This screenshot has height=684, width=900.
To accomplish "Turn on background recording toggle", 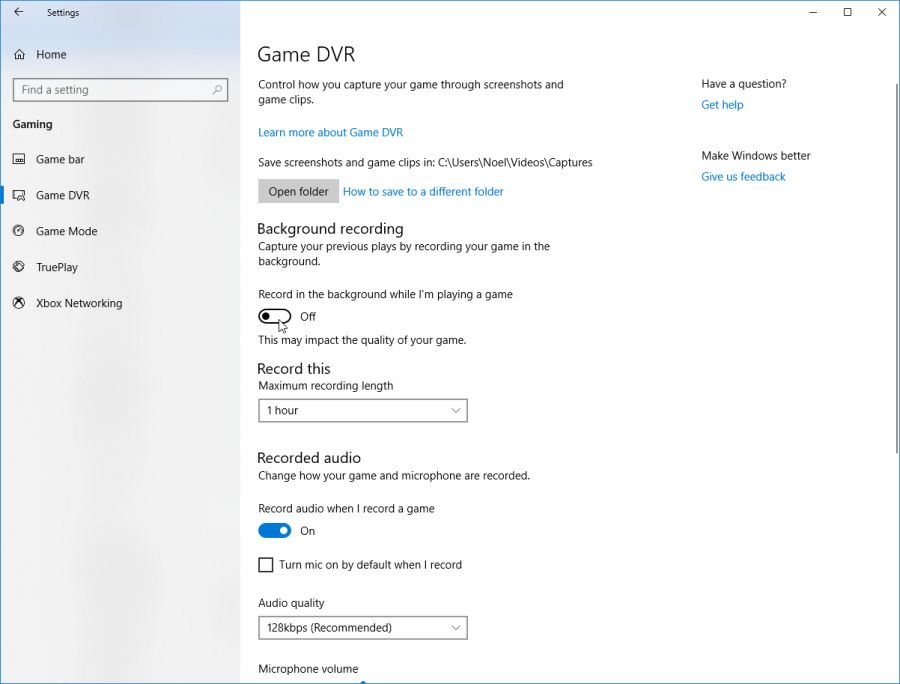I will pos(274,316).
